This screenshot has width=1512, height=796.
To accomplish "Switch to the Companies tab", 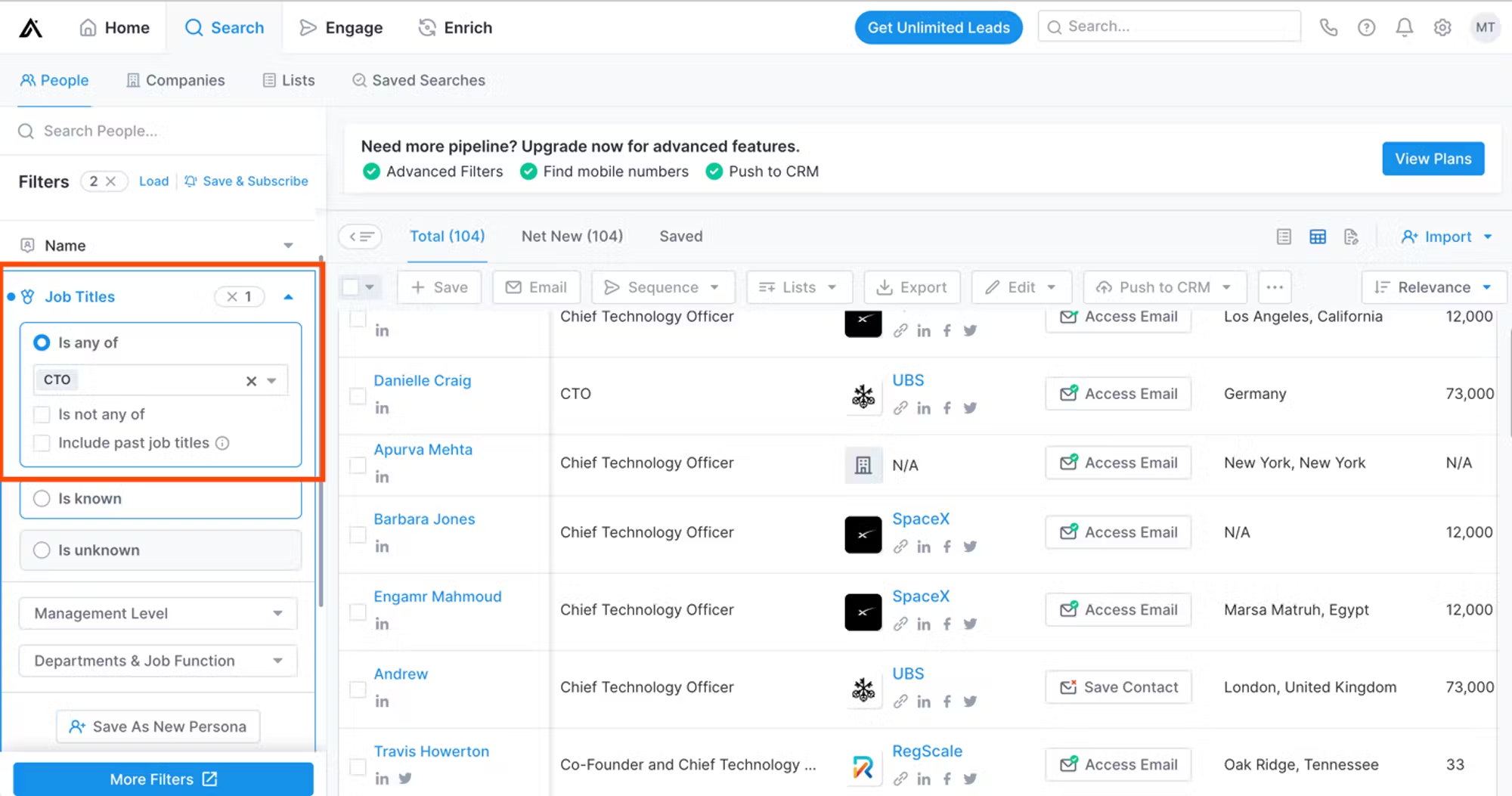I will click(175, 80).
